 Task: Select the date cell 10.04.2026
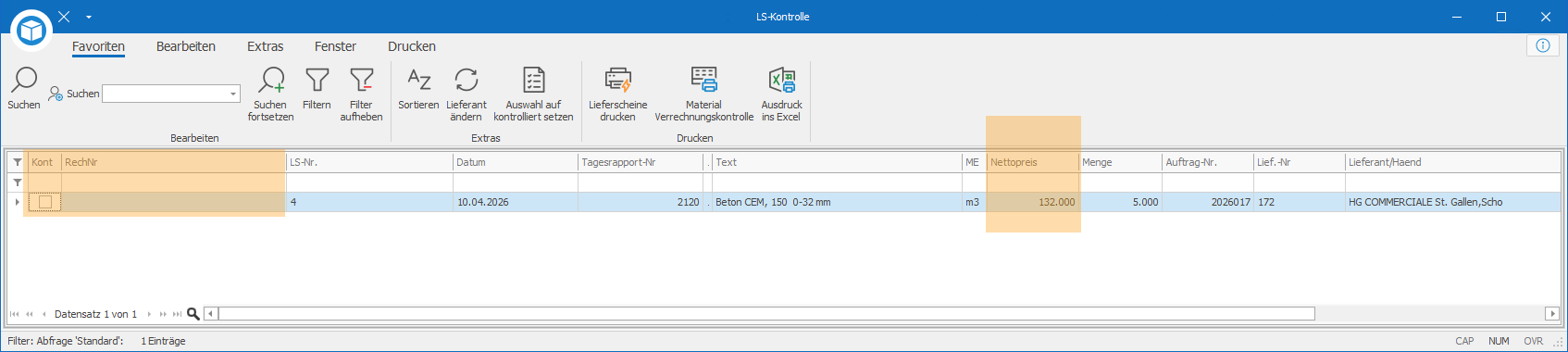point(516,202)
